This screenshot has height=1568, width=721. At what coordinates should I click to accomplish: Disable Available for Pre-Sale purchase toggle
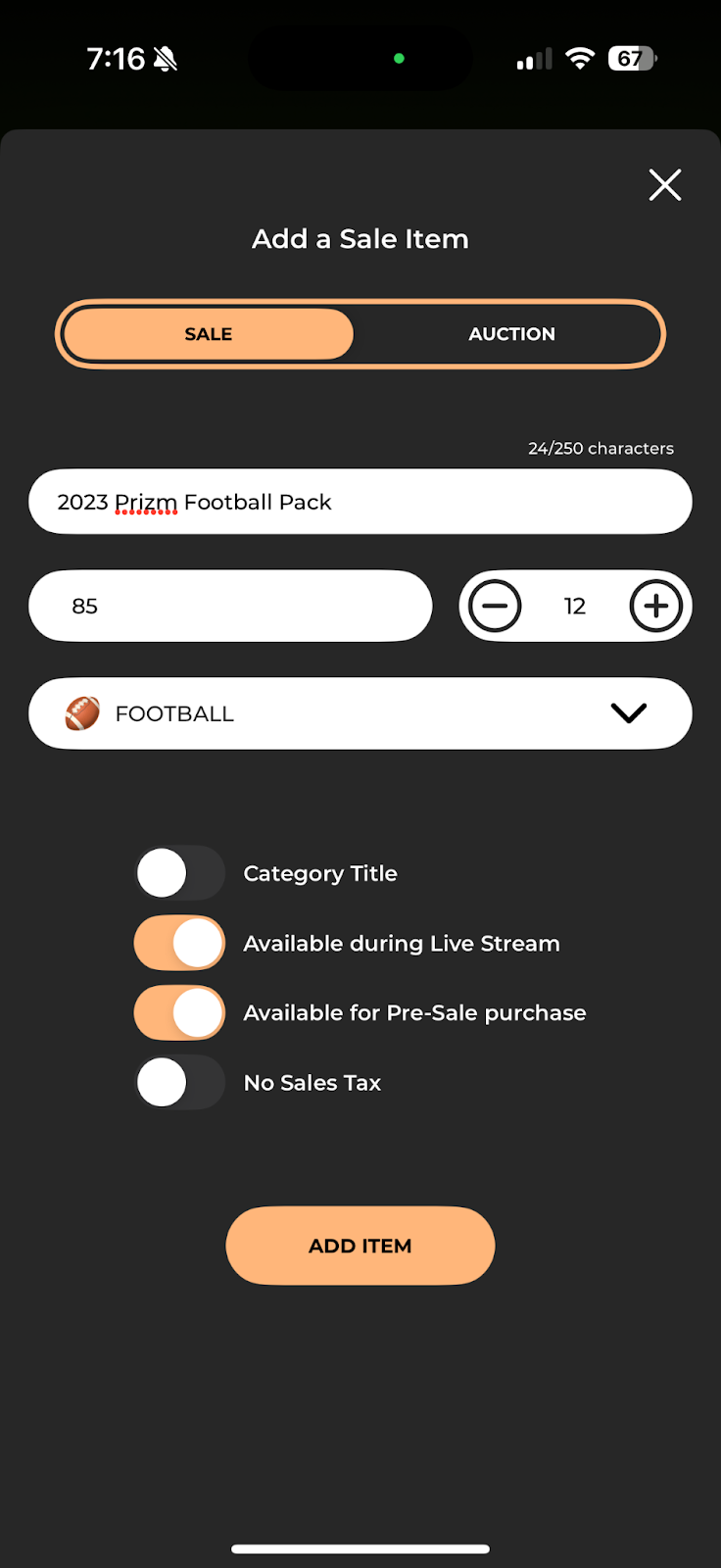pos(180,1012)
